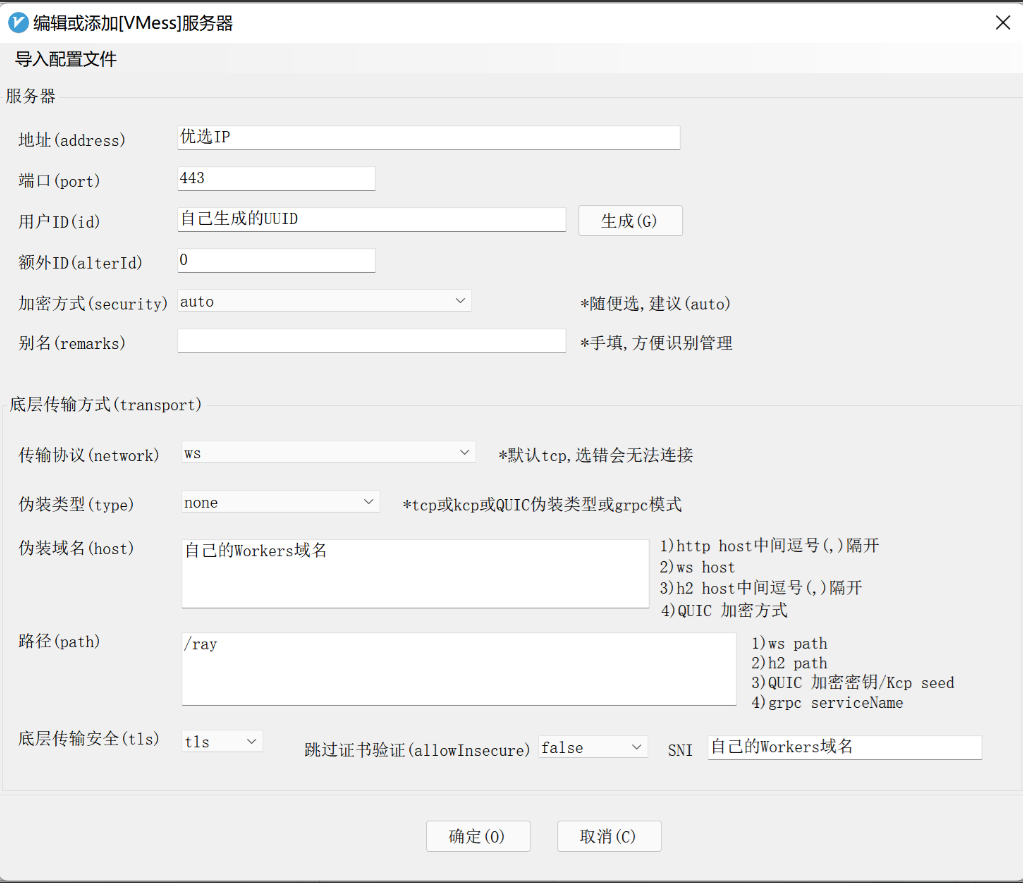Viewport: 1023px width, 883px height.
Task: Click the v2rayN app icon in title bar
Action: pos(18,23)
